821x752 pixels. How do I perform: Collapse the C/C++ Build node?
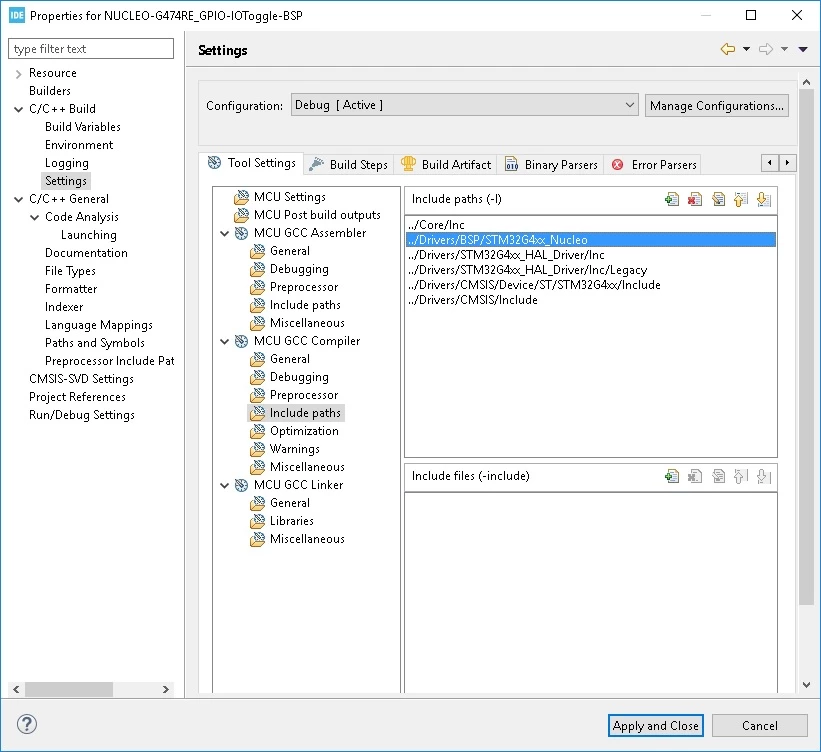[x=18, y=109]
